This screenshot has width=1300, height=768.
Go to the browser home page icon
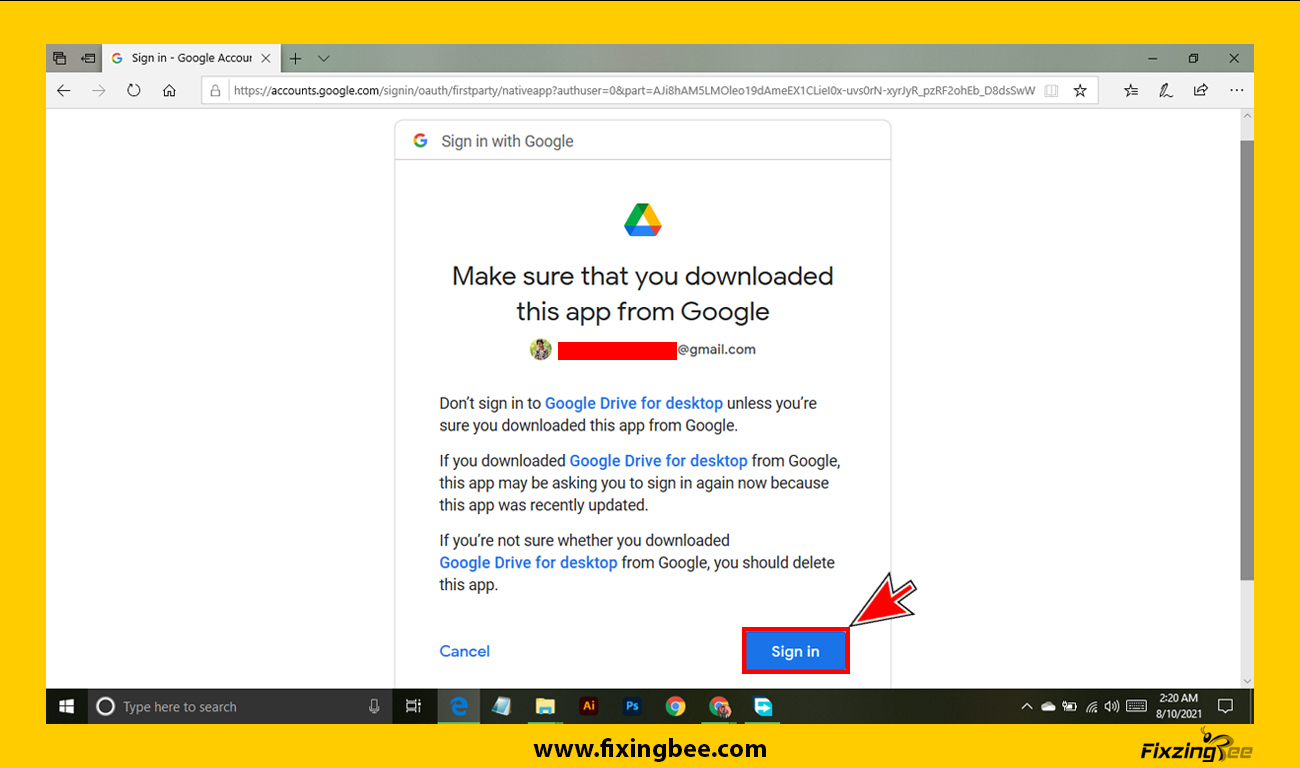(169, 91)
